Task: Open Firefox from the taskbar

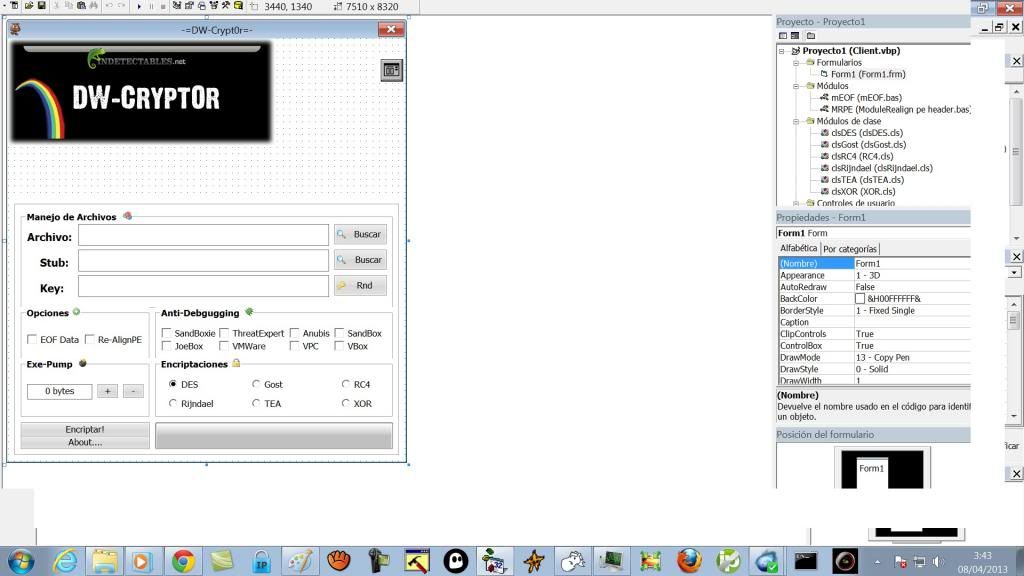Action: (x=688, y=561)
